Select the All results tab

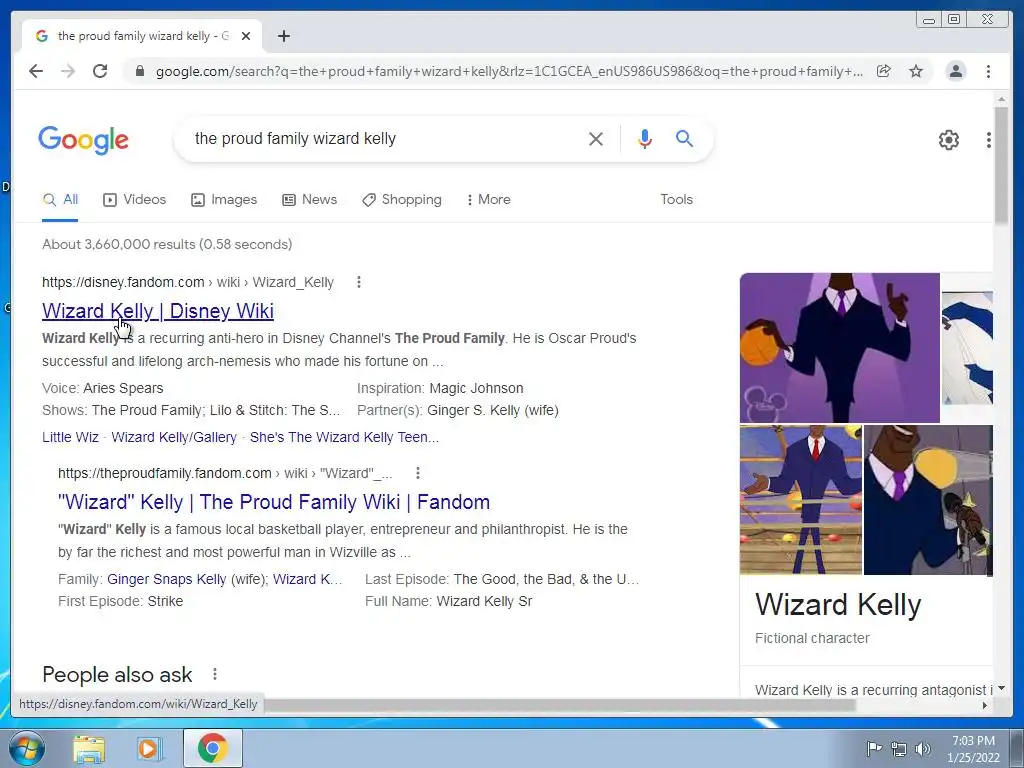click(x=60, y=200)
